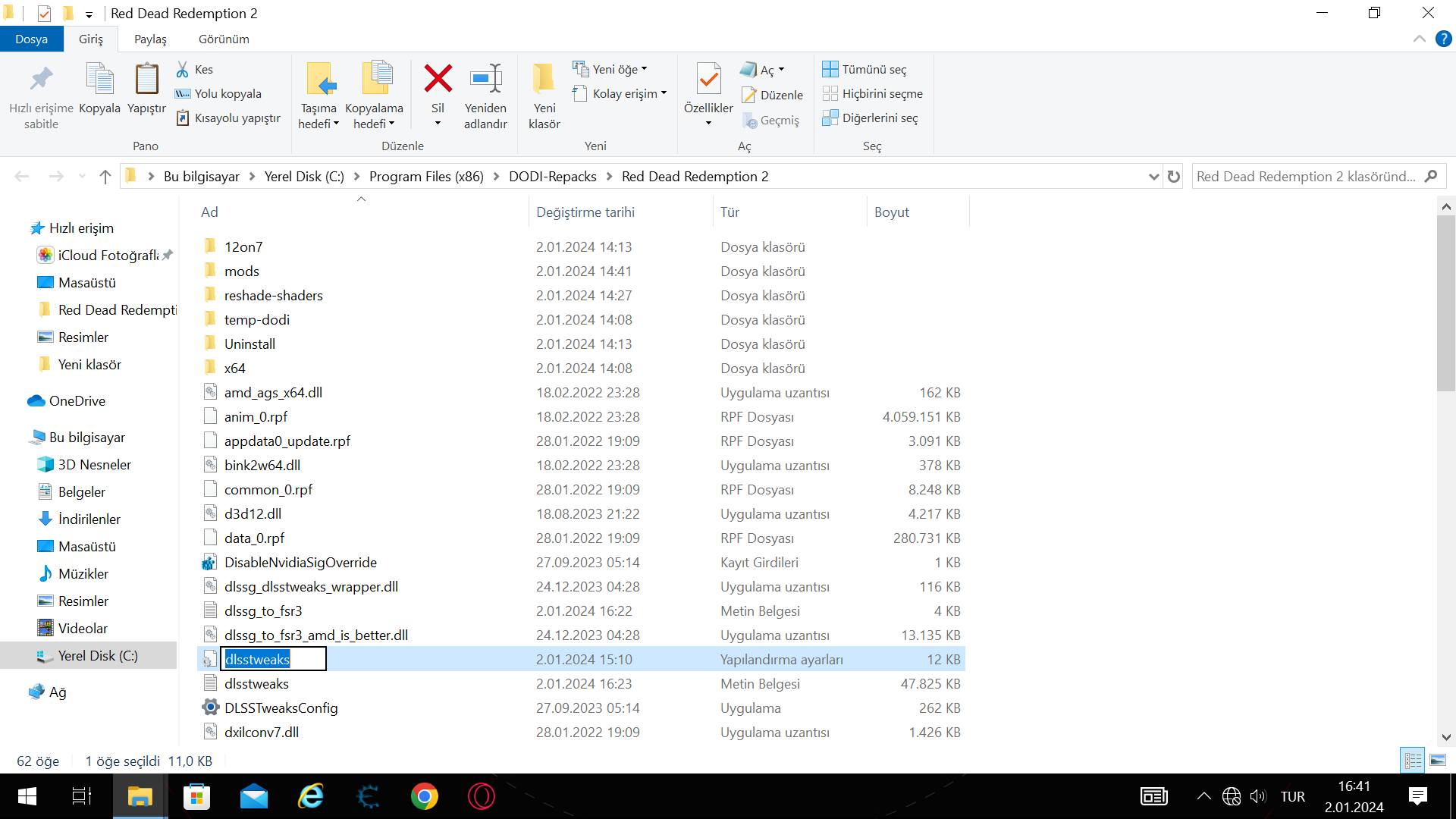This screenshot has width=1456, height=819.
Task: Open the Paylaş ribbon tab
Action: [x=150, y=39]
